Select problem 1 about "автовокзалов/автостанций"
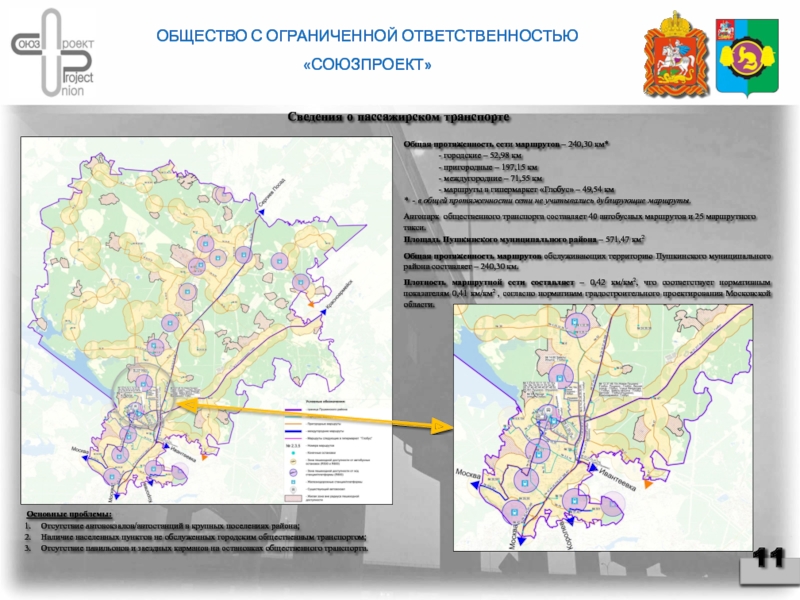The image size is (800, 600). (x=170, y=526)
